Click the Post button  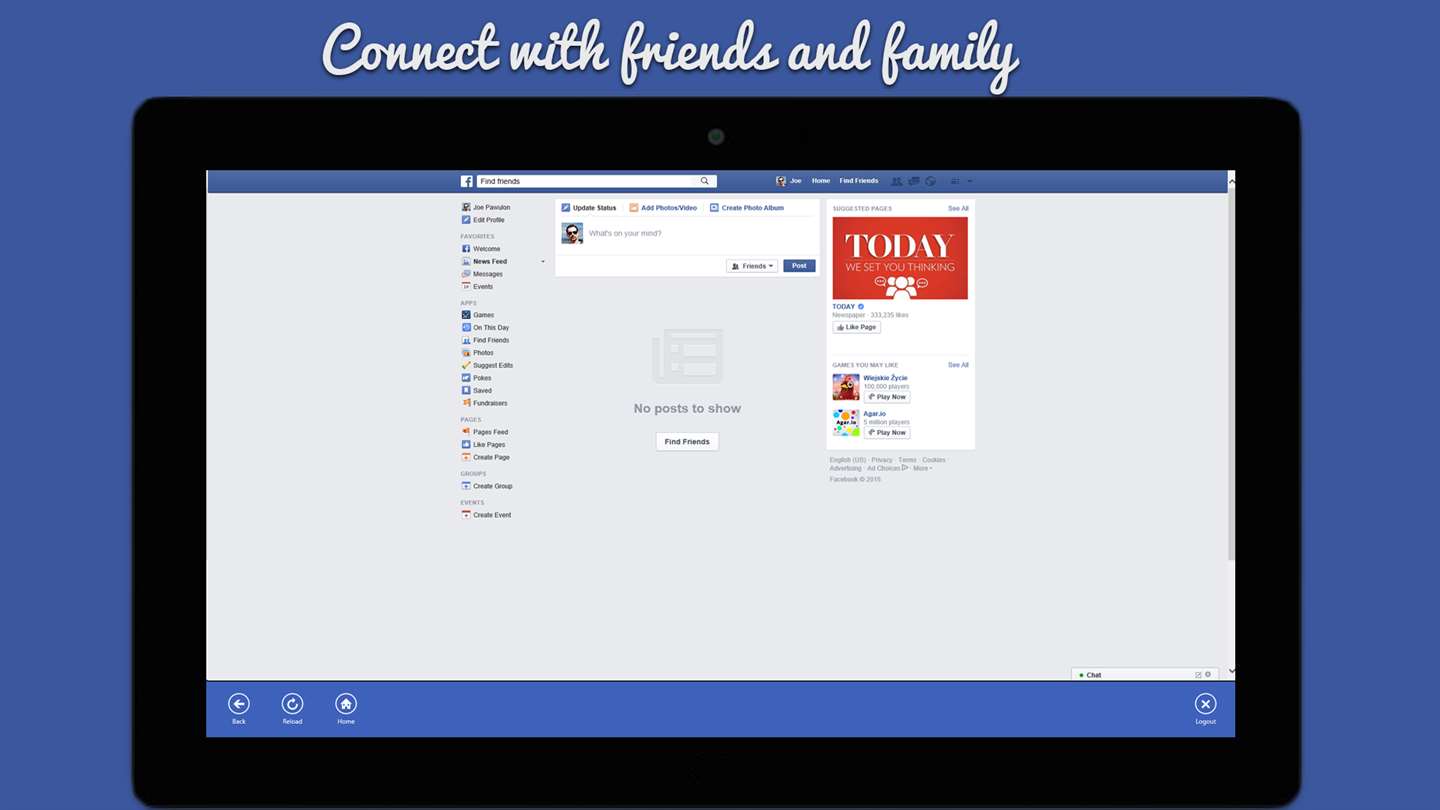pos(799,266)
